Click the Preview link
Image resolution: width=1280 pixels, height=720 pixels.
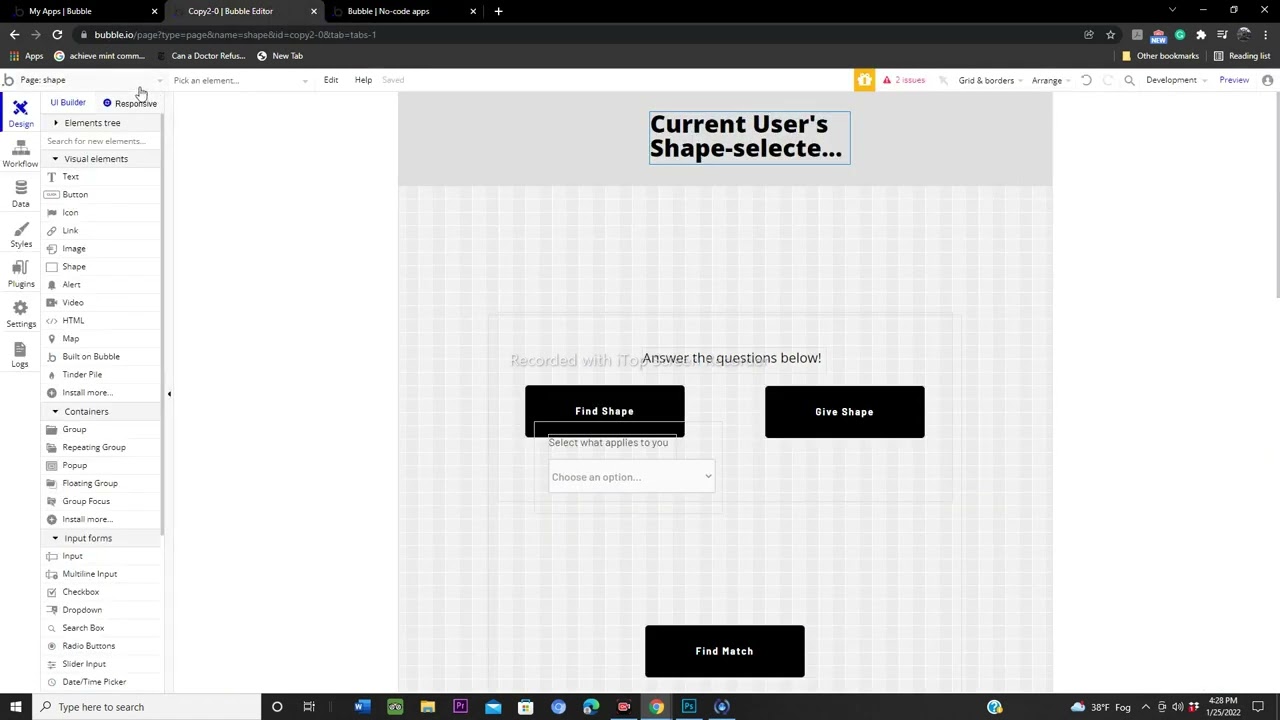point(1234,80)
